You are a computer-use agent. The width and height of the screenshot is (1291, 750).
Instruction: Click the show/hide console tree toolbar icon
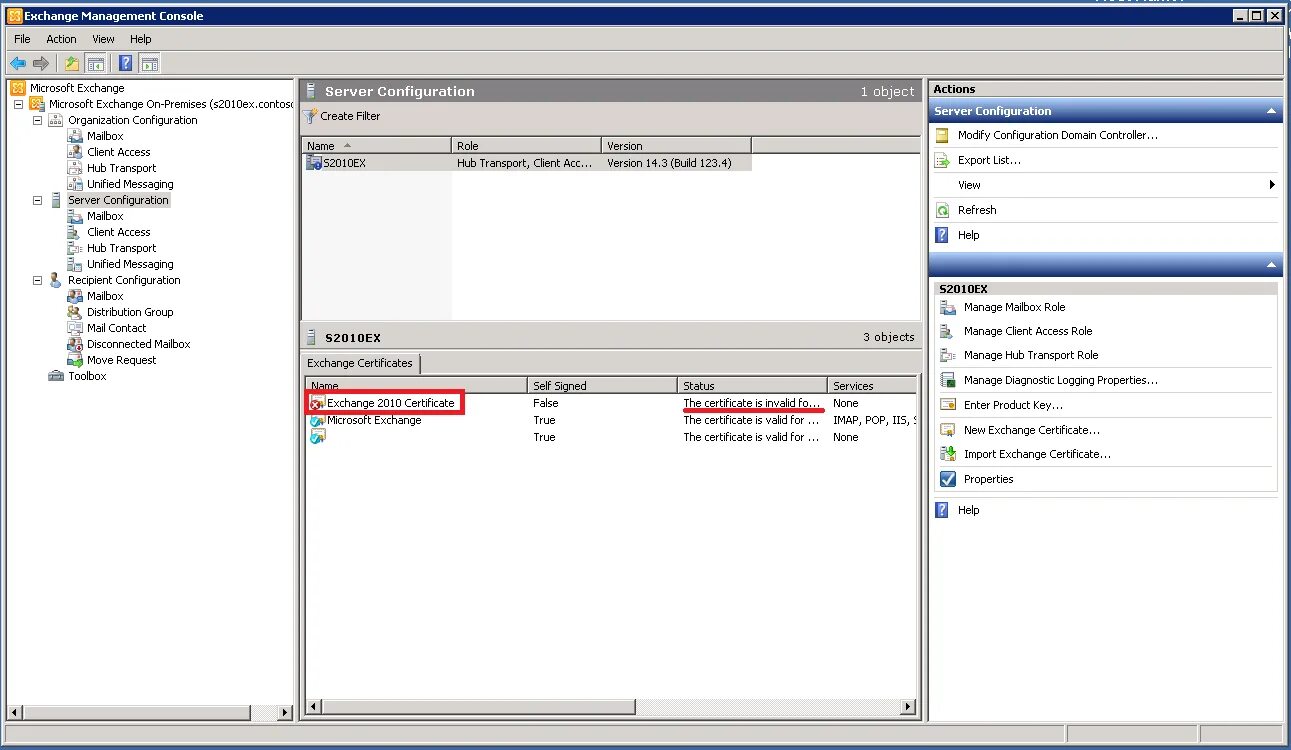(x=95, y=64)
